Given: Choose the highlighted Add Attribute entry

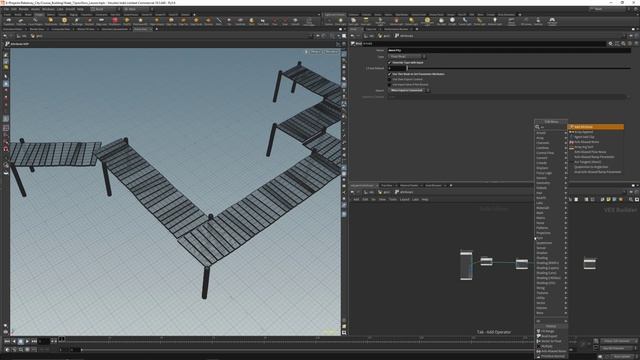Looking at the screenshot, I should [596, 127].
